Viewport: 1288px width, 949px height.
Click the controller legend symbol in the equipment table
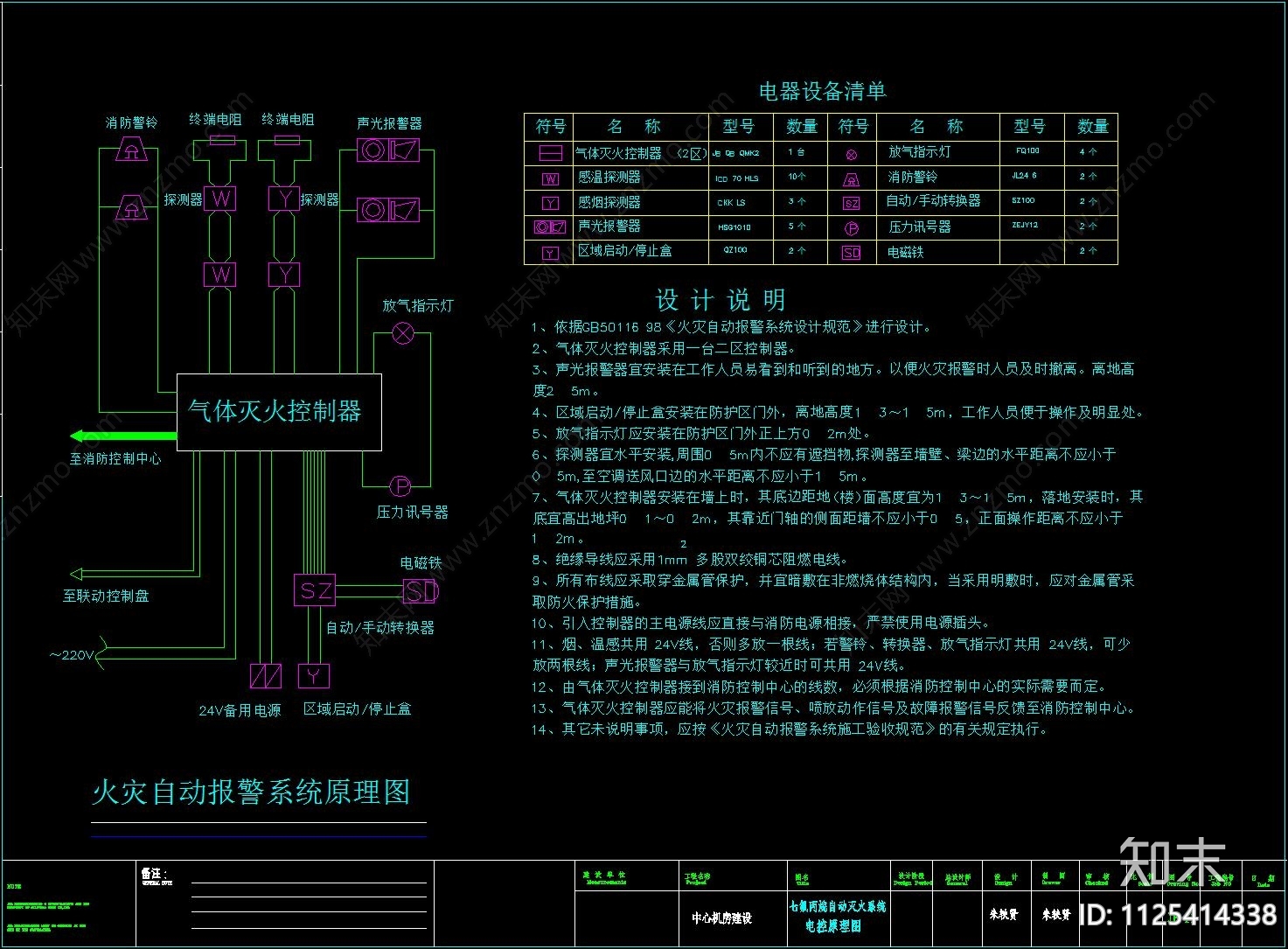[550, 154]
